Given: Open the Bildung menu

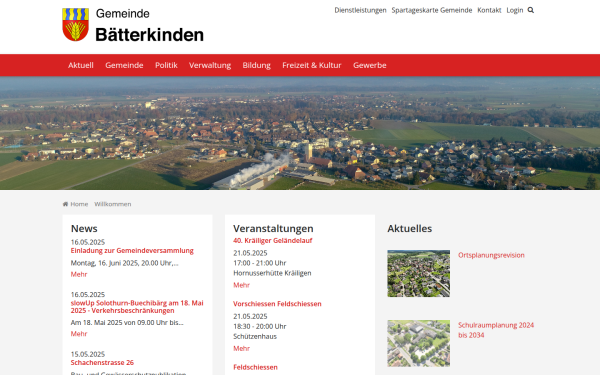Looking at the screenshot, I should tap(256, 65).
